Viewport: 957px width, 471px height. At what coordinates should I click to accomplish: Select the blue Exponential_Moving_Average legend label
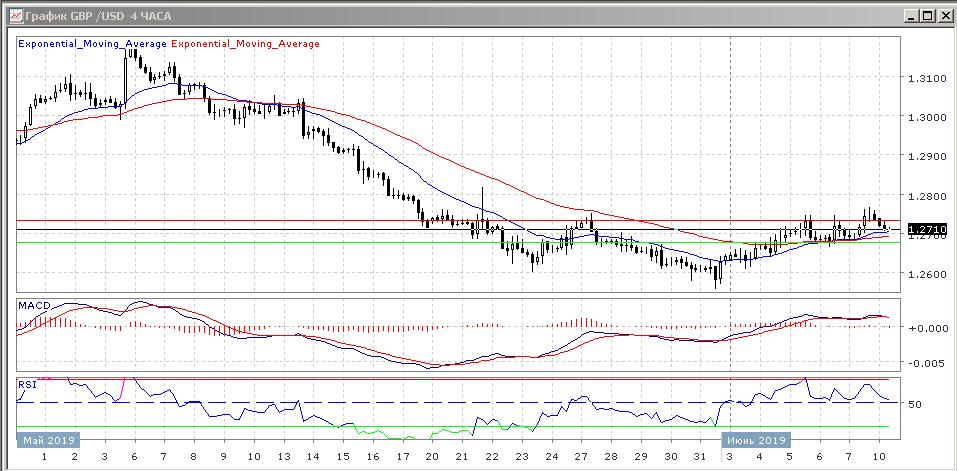pyautogui.click(x=94, y=44)
